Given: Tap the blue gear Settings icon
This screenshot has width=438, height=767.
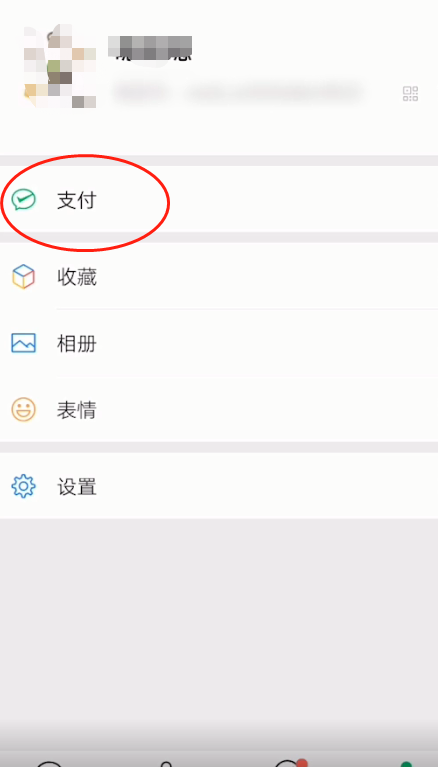Looking at the screenshot, I should 23,486.
